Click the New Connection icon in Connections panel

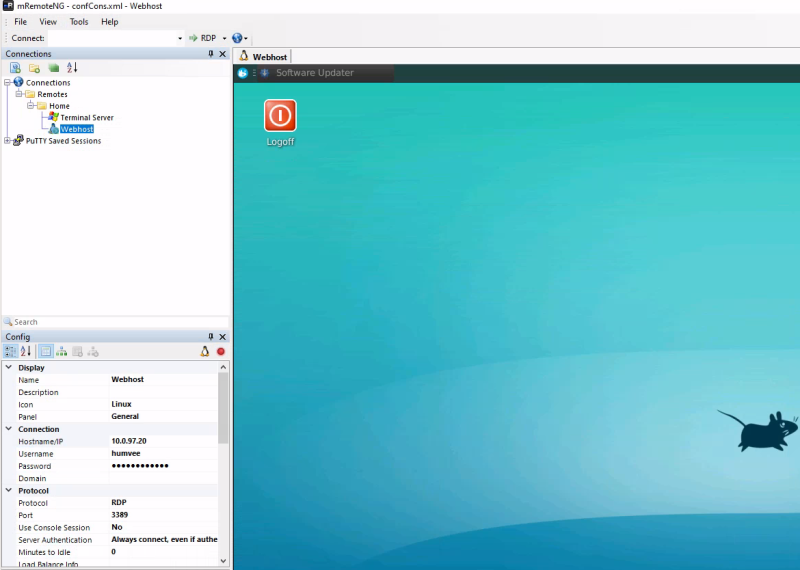click(x=15, y=68)
